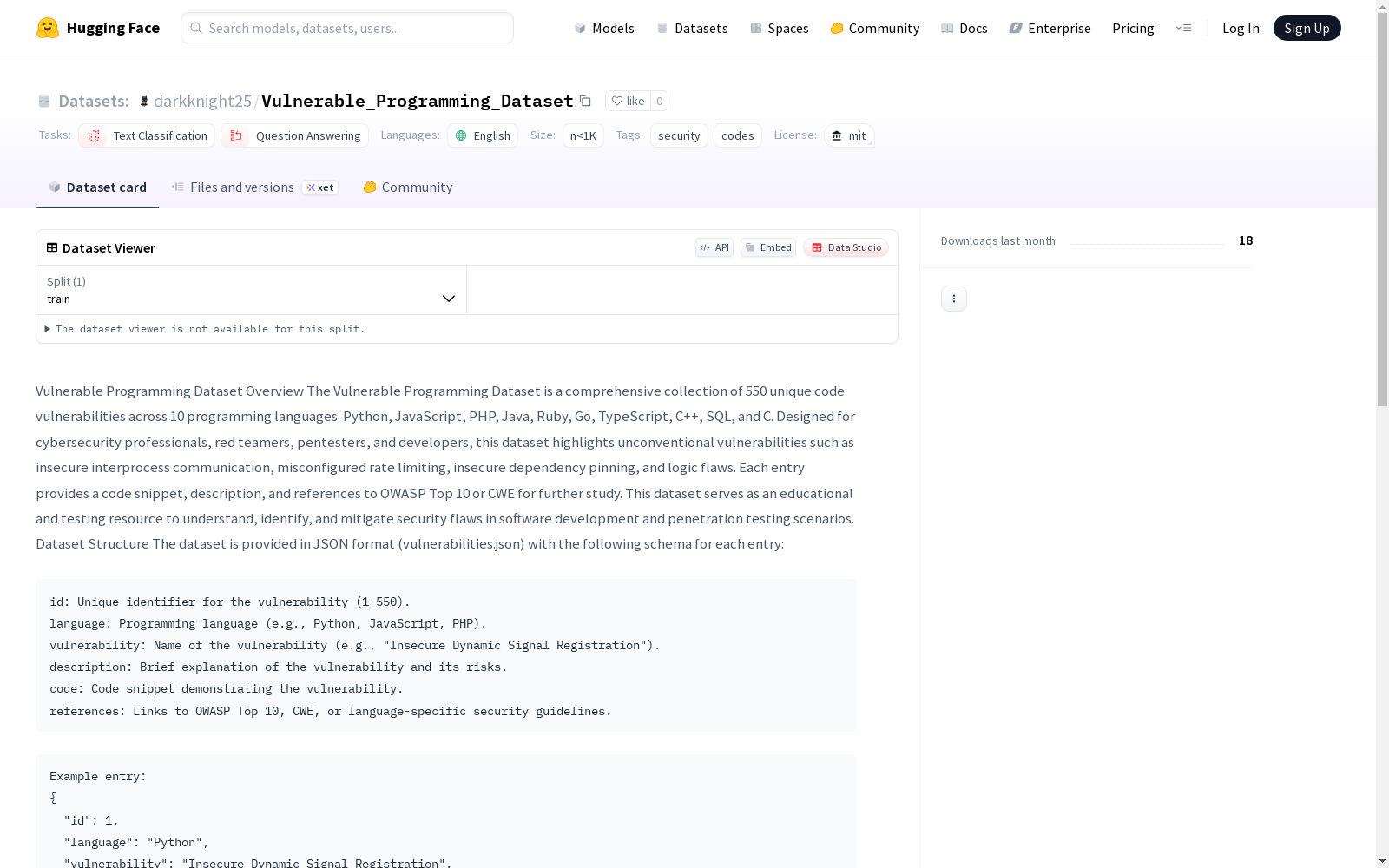Click the Hugging Face logo

tap(98, 28)
